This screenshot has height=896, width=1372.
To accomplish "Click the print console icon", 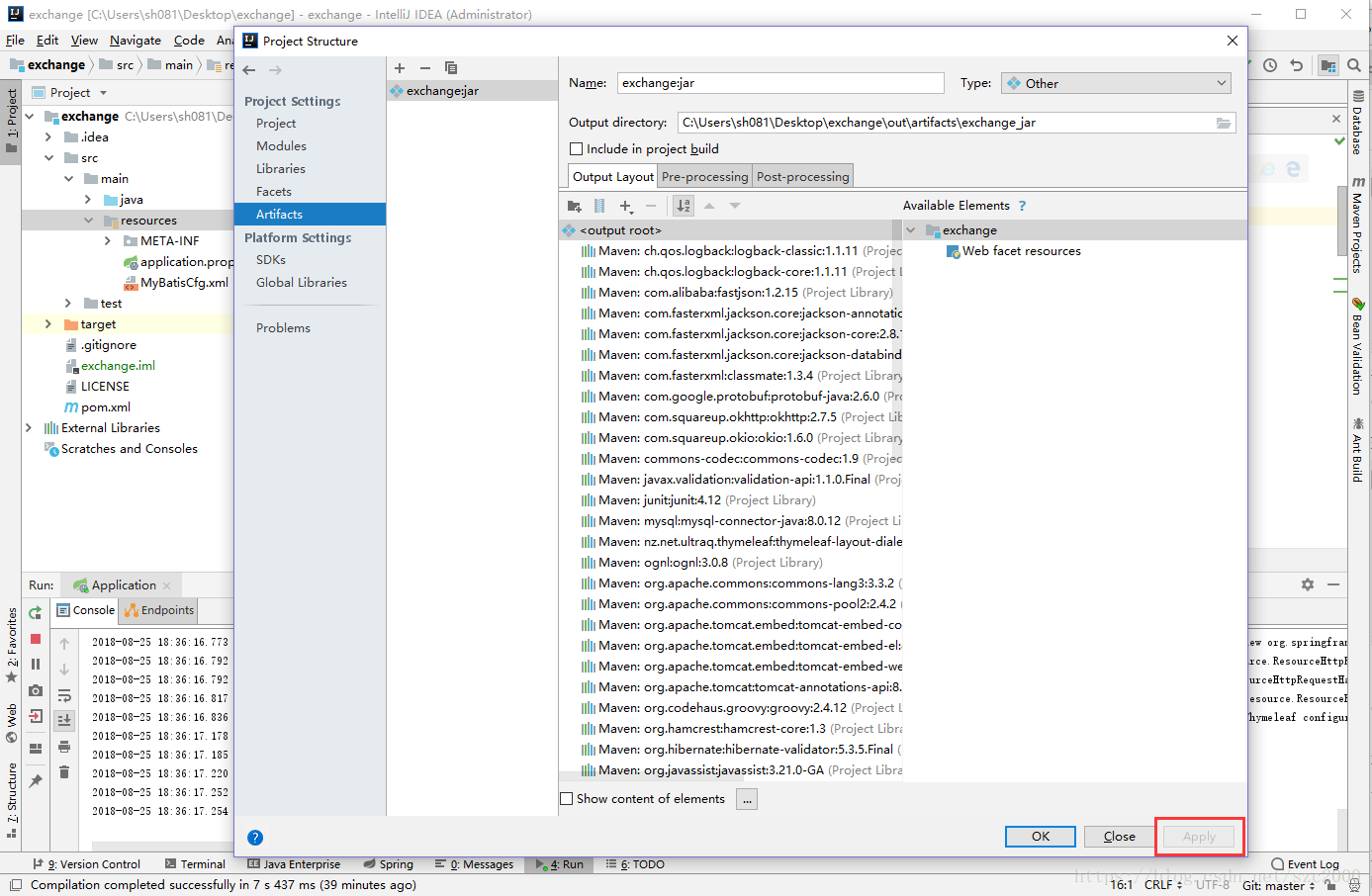I will coord(64,747).
